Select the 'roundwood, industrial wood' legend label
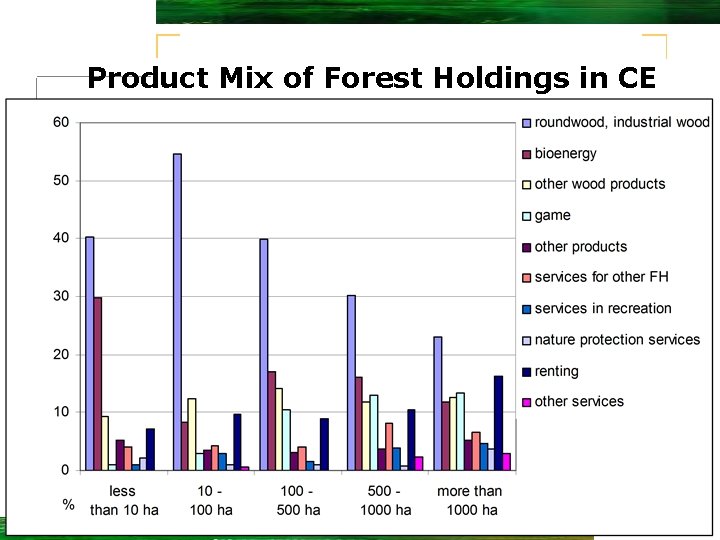 pos(622,122)
